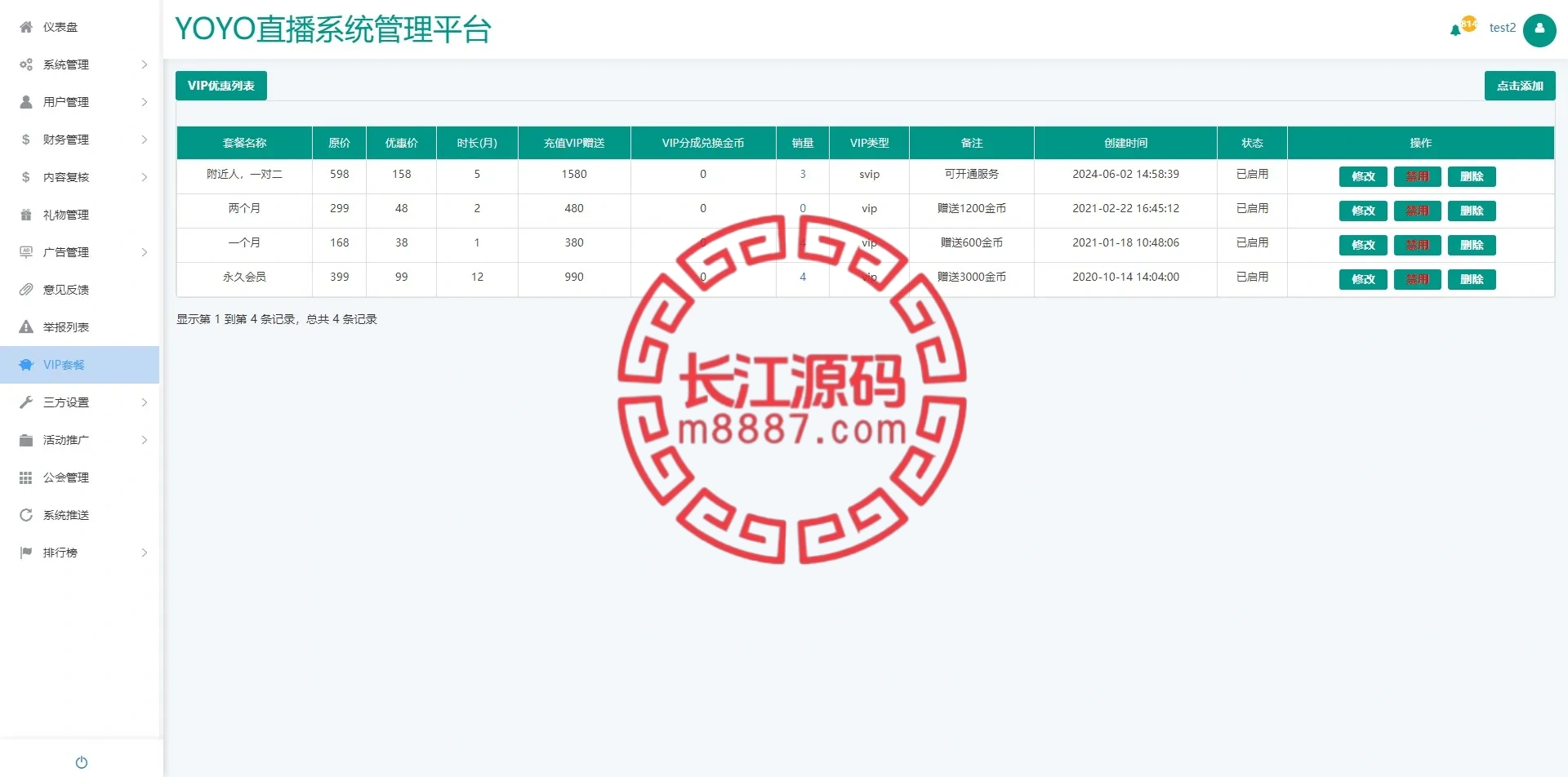Open the notification bell icon
Viewport: 1568px width, 777px height.
tap(1455, 30)
